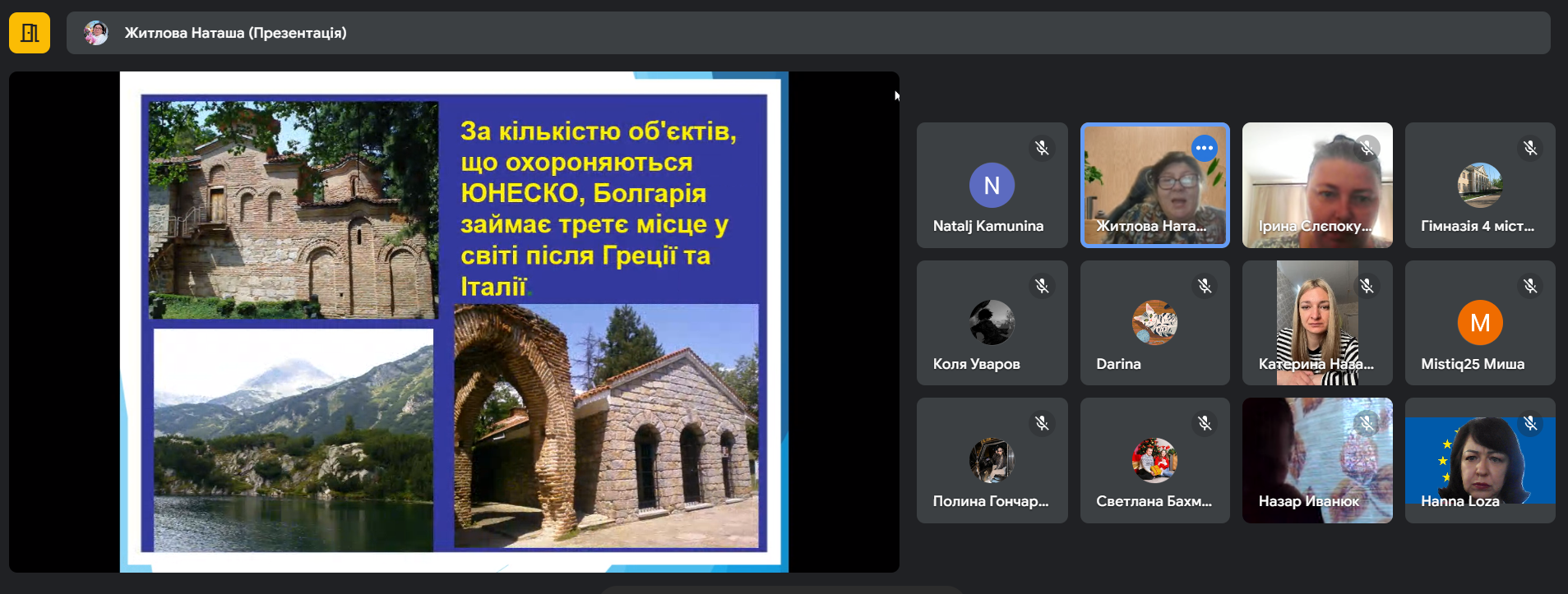1568x594 pixels.
Task: Click muted mic icon on Natalj Kamunina tile
Action: (x=1042, y=148)
